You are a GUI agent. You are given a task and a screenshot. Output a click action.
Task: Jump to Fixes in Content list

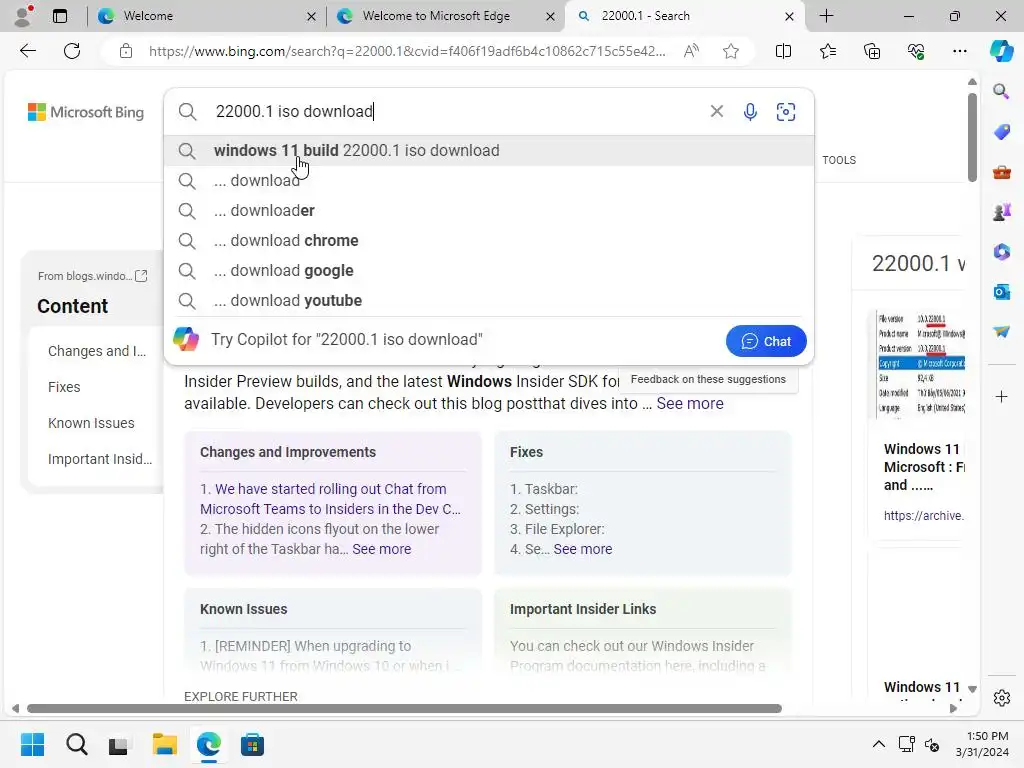(64, 387)
